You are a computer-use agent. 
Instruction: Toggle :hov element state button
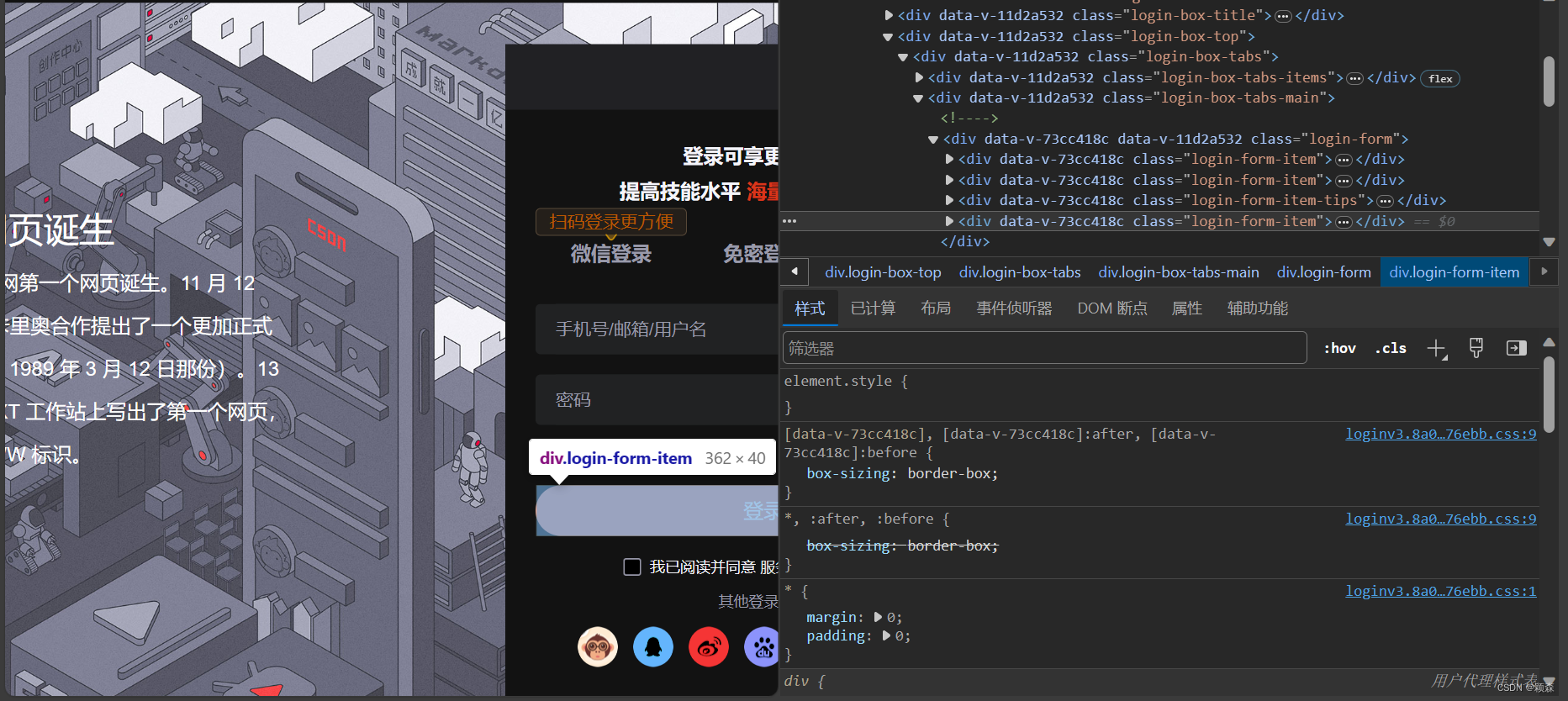pos(1340,348)
